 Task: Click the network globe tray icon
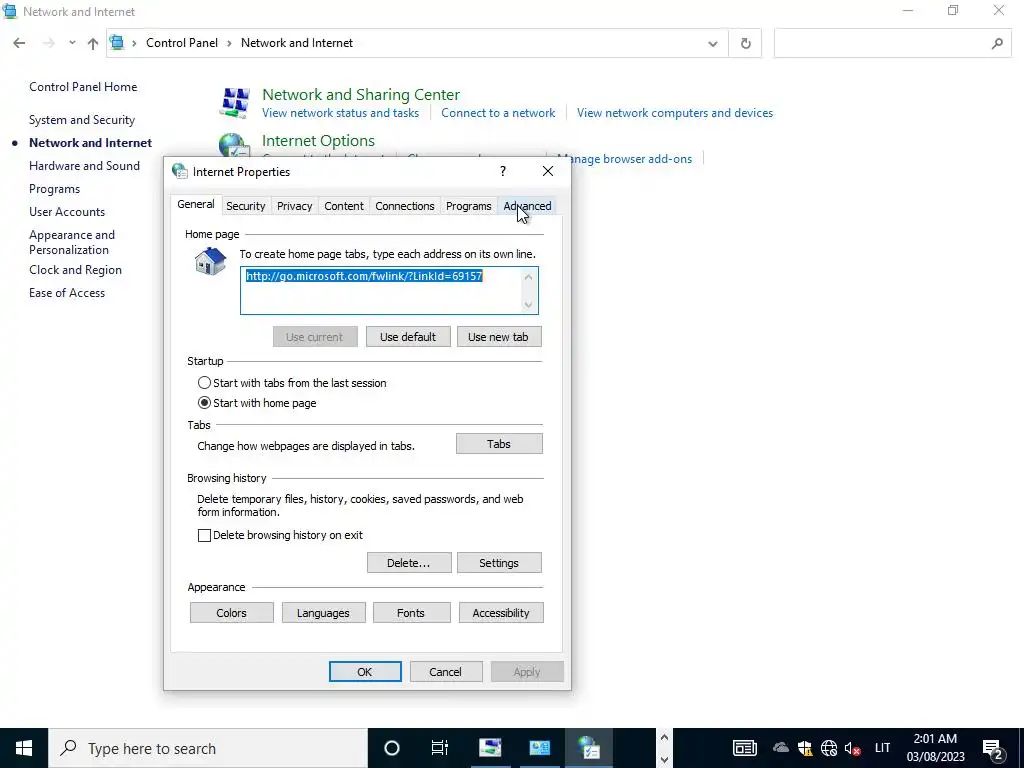[x=829, y=748]
